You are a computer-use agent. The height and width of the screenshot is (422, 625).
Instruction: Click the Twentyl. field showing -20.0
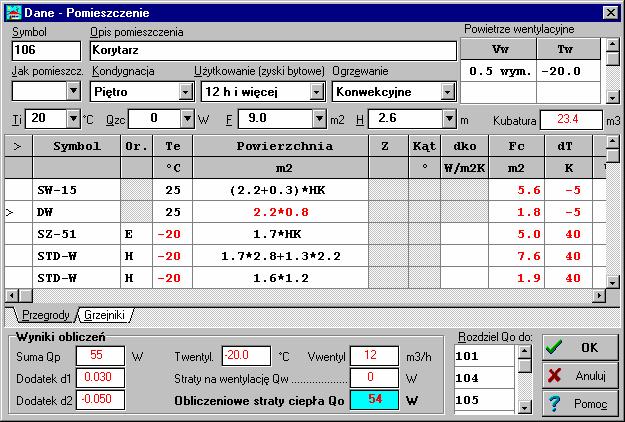click(x=246, y=355)
